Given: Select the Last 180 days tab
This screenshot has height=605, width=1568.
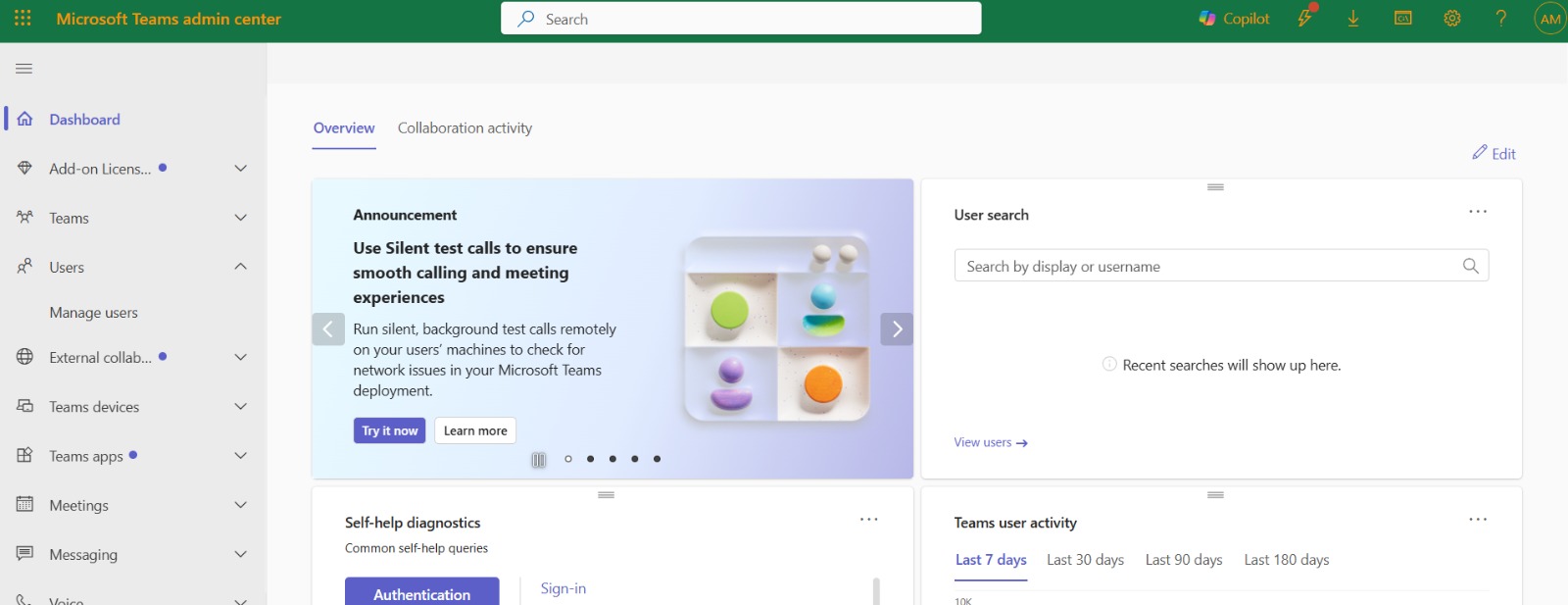Looking at the screenshot, I should [1287, 560].
